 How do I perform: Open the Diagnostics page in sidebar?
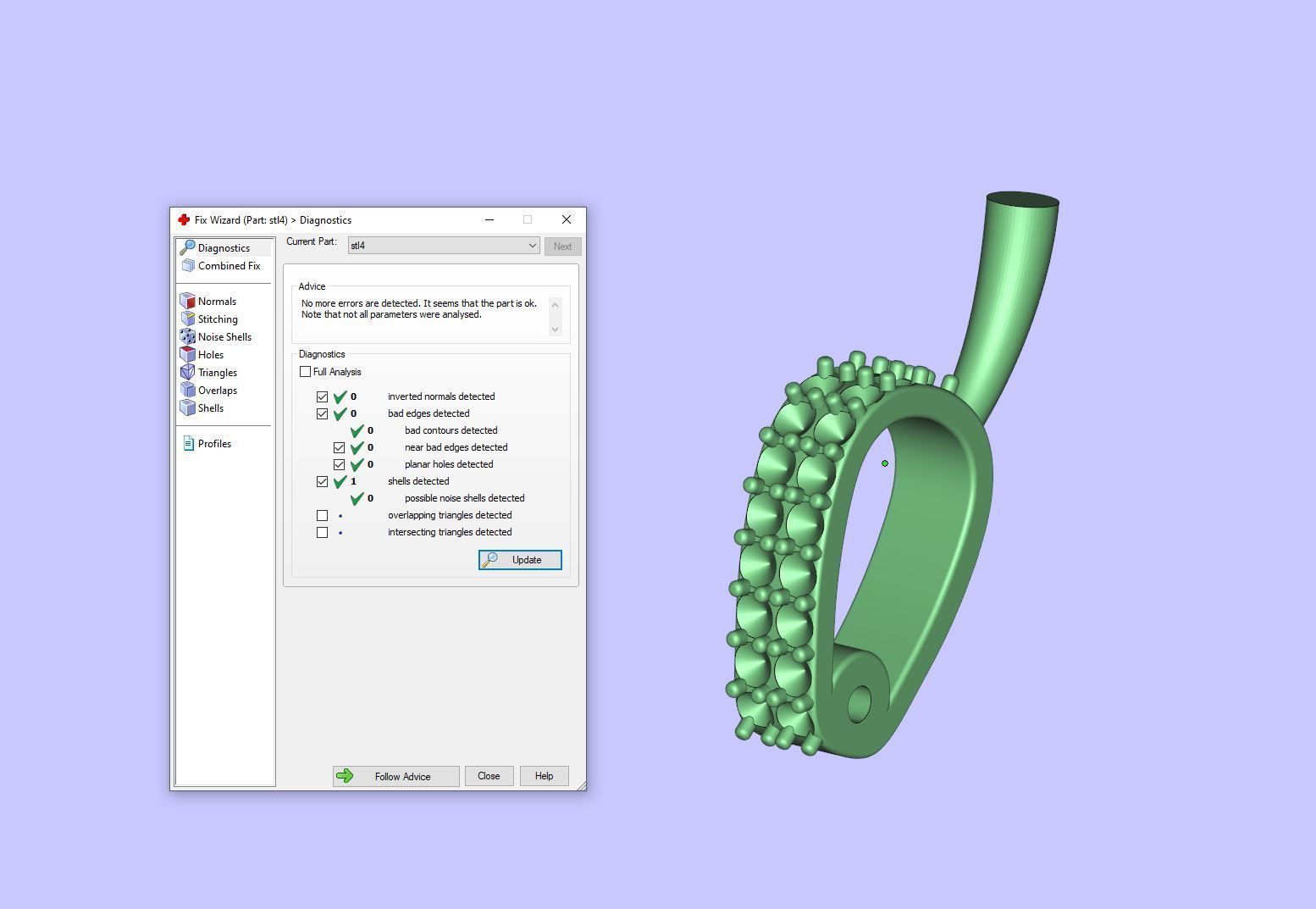(x=224, y=248)
